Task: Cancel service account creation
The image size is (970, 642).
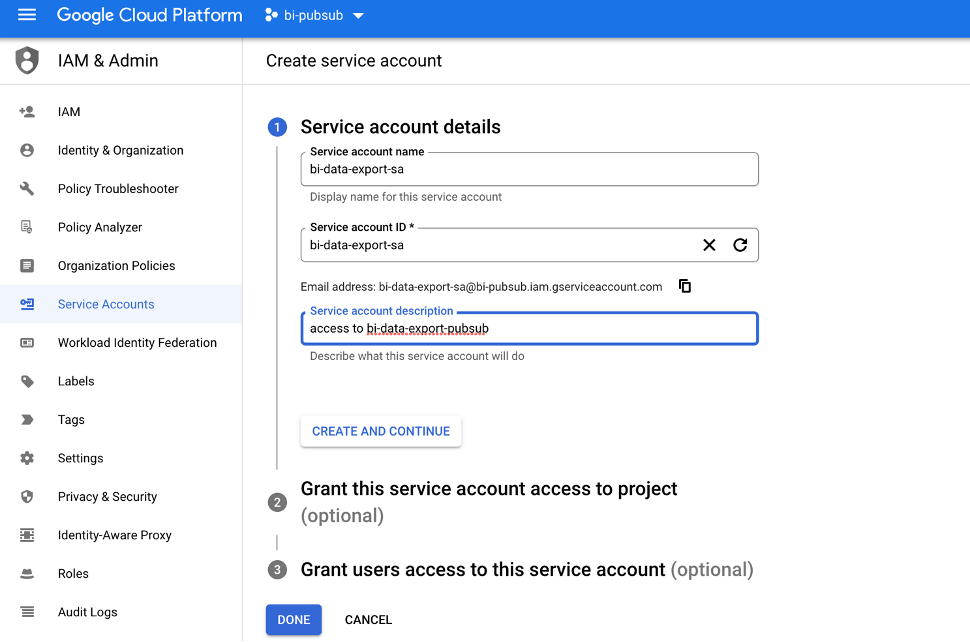Action: click(368, 620)
